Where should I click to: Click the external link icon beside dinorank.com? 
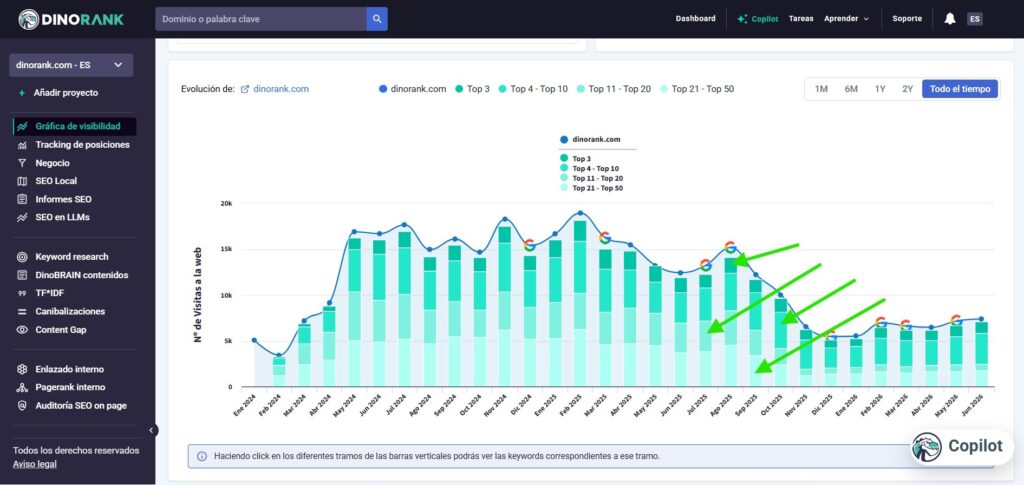[x=245, y=89]
